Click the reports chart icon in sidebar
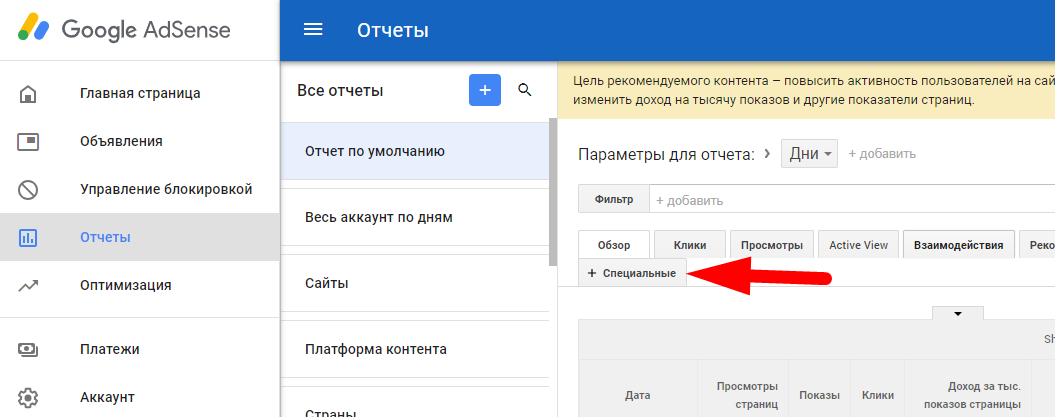 coord(28,237)
